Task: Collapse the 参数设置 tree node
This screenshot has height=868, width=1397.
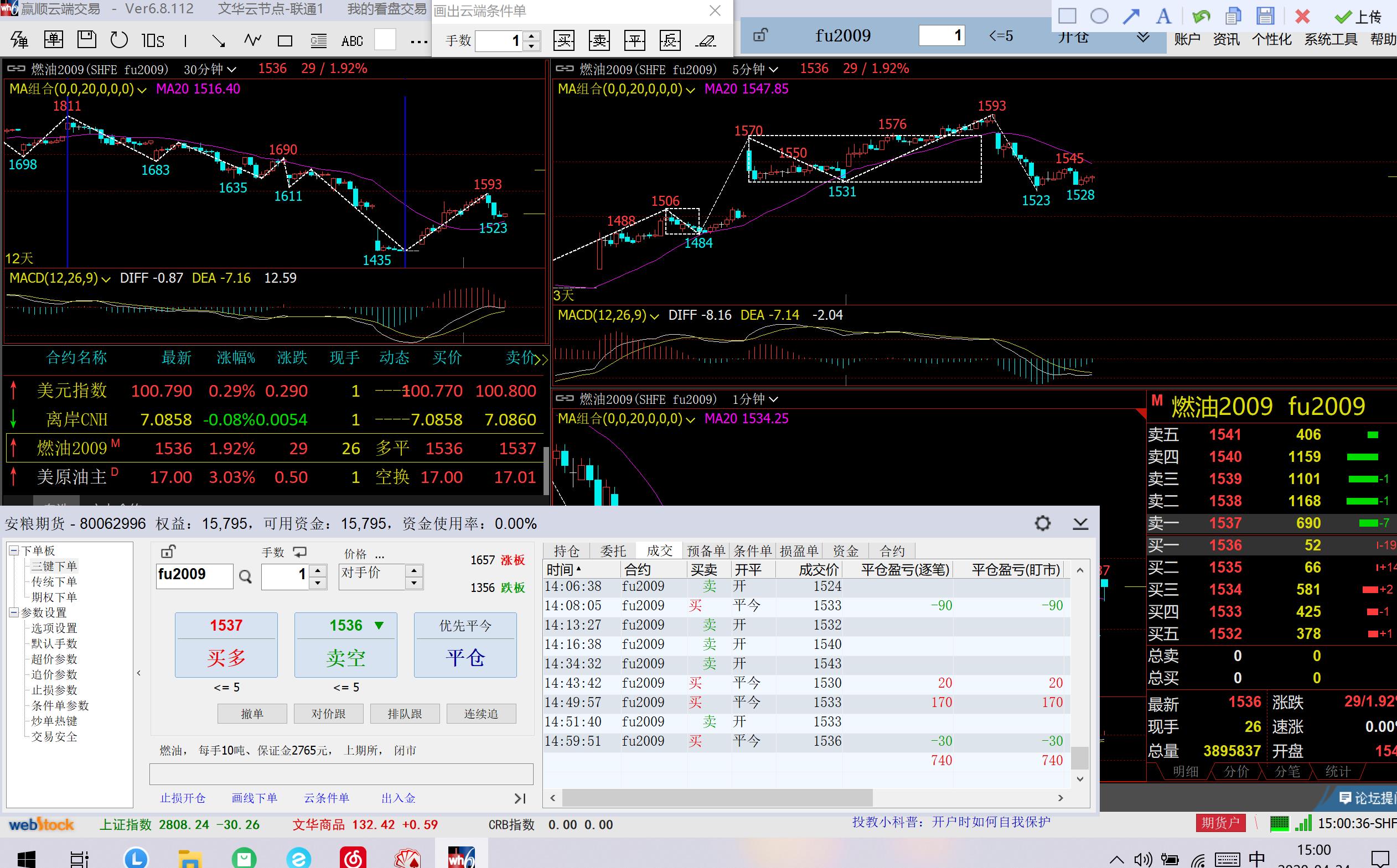Action: coord(14,612)
